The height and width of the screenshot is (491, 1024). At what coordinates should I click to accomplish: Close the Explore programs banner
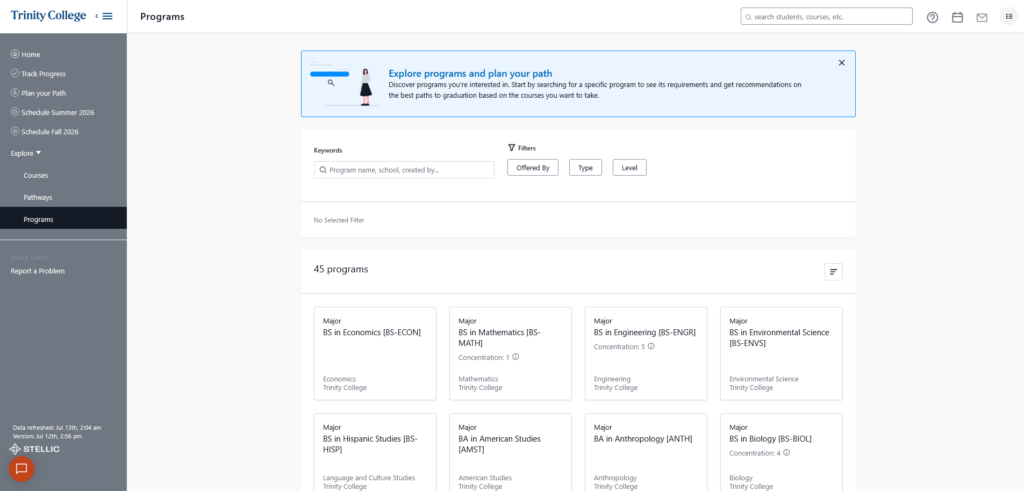[x=842, y=63]
